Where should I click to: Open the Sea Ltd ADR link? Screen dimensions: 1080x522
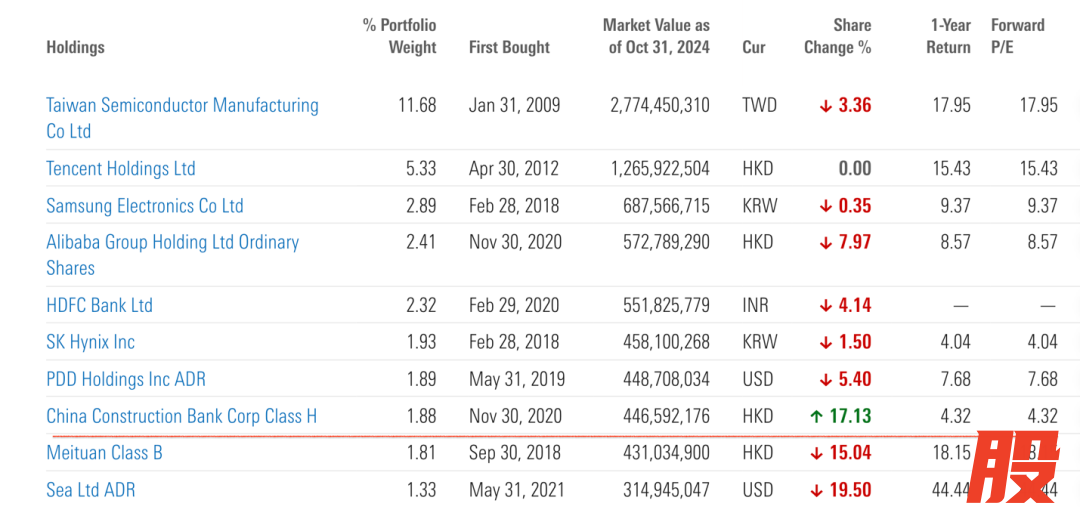[x=90, y=490]
